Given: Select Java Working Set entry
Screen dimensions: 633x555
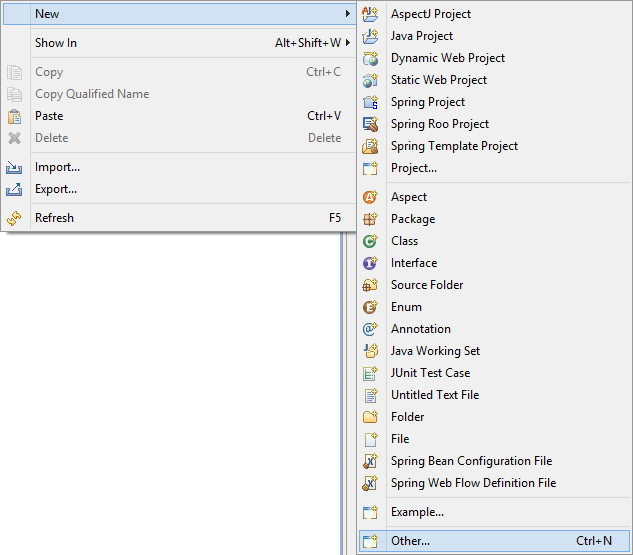Looking at the screenshot, I should [x=494, y=351].
